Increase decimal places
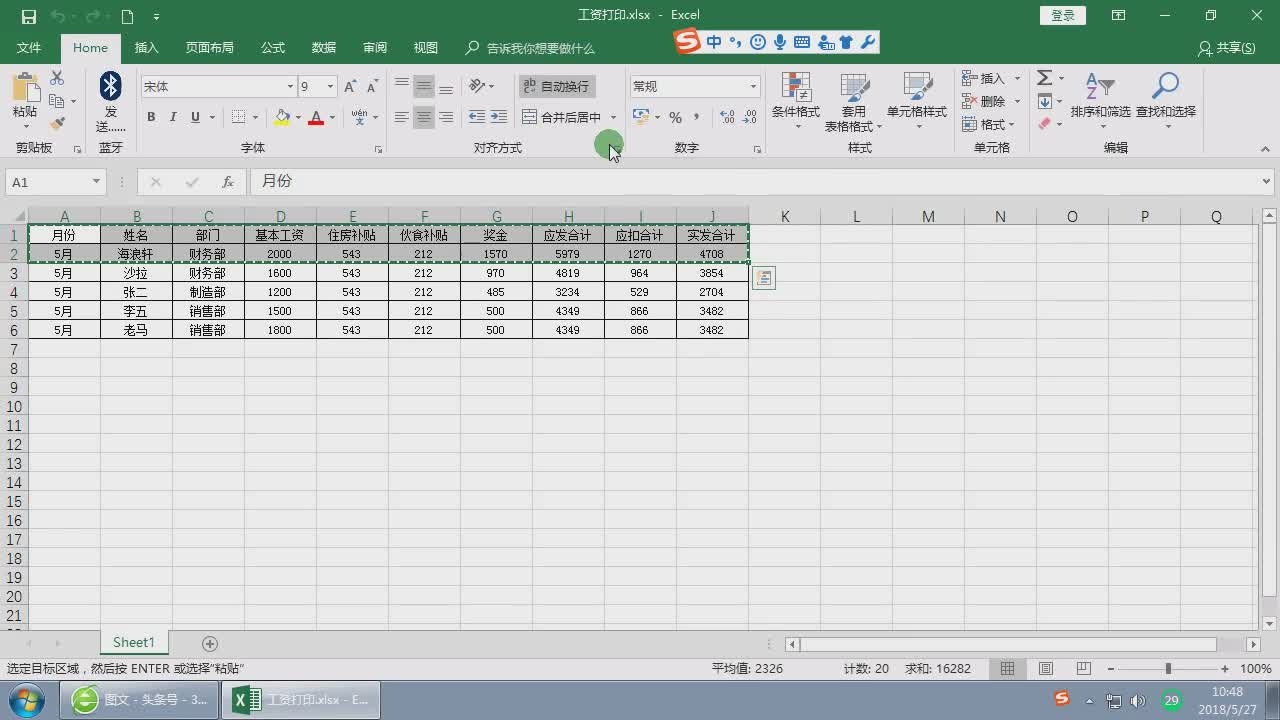The image size is (1280, 720). tap(726, 117)
